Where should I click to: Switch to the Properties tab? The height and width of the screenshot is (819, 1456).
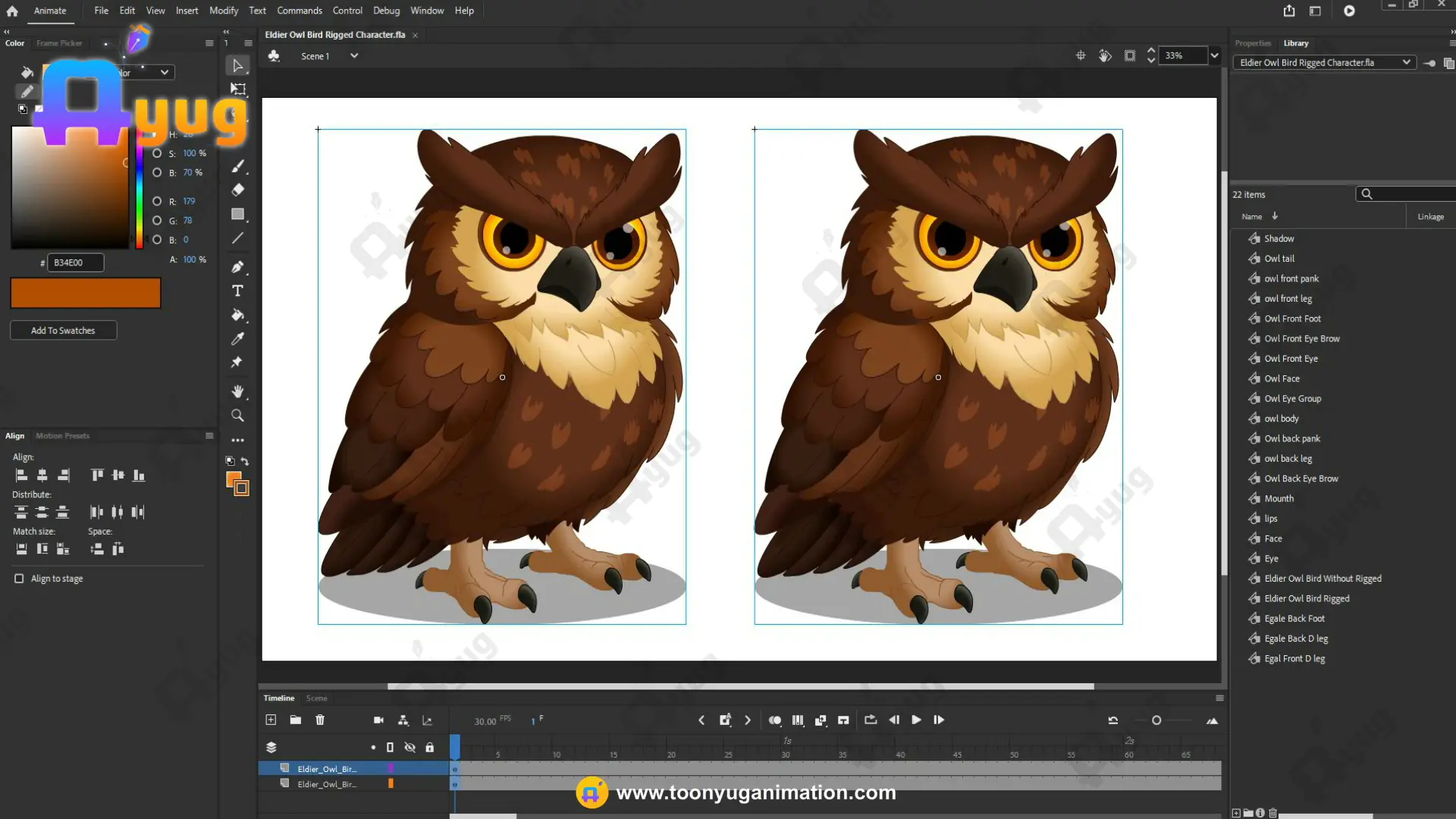pyautogui.click(x=1252, y=43)
